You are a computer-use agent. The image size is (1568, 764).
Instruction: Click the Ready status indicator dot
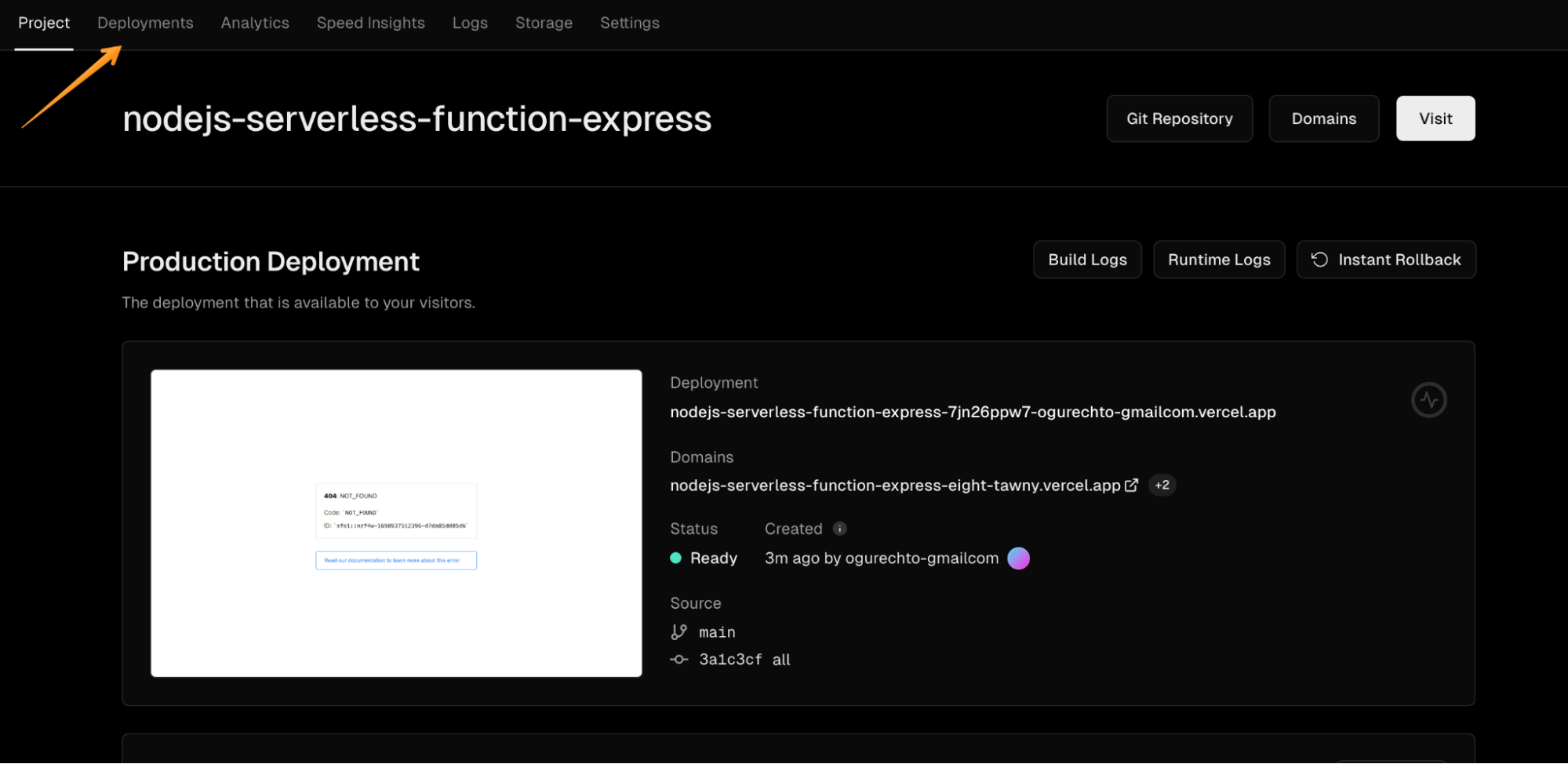(675, 558)
